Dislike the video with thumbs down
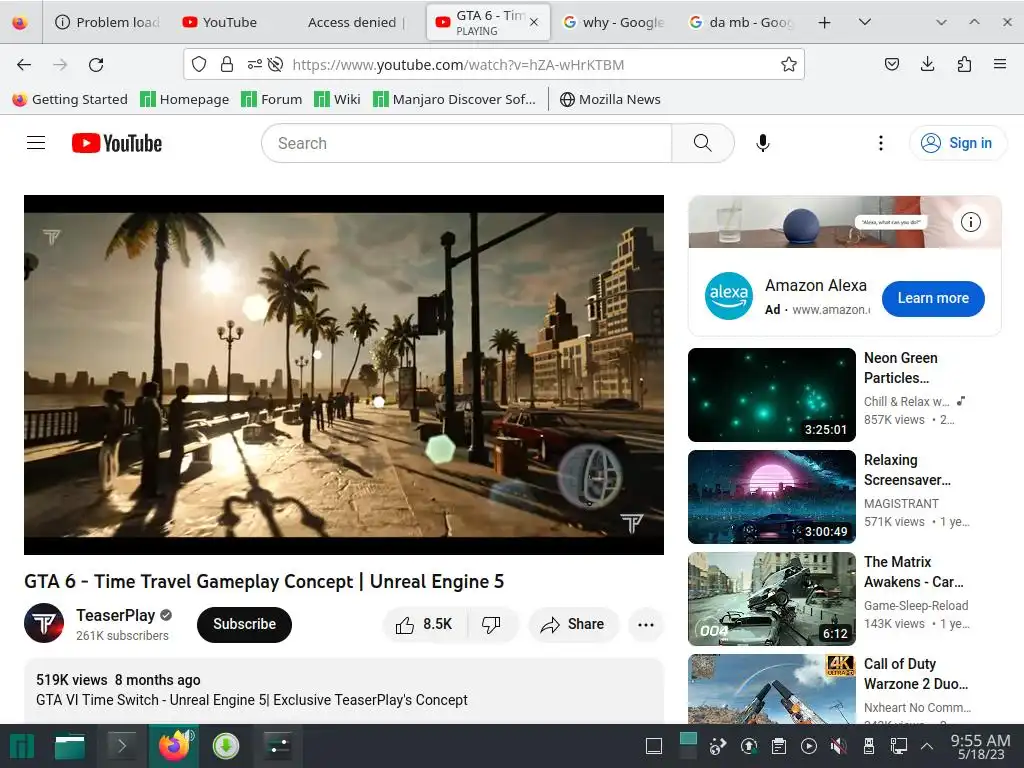Viewport: 1024px width, 768px height. pyautogui.click(x=491, y=625)
